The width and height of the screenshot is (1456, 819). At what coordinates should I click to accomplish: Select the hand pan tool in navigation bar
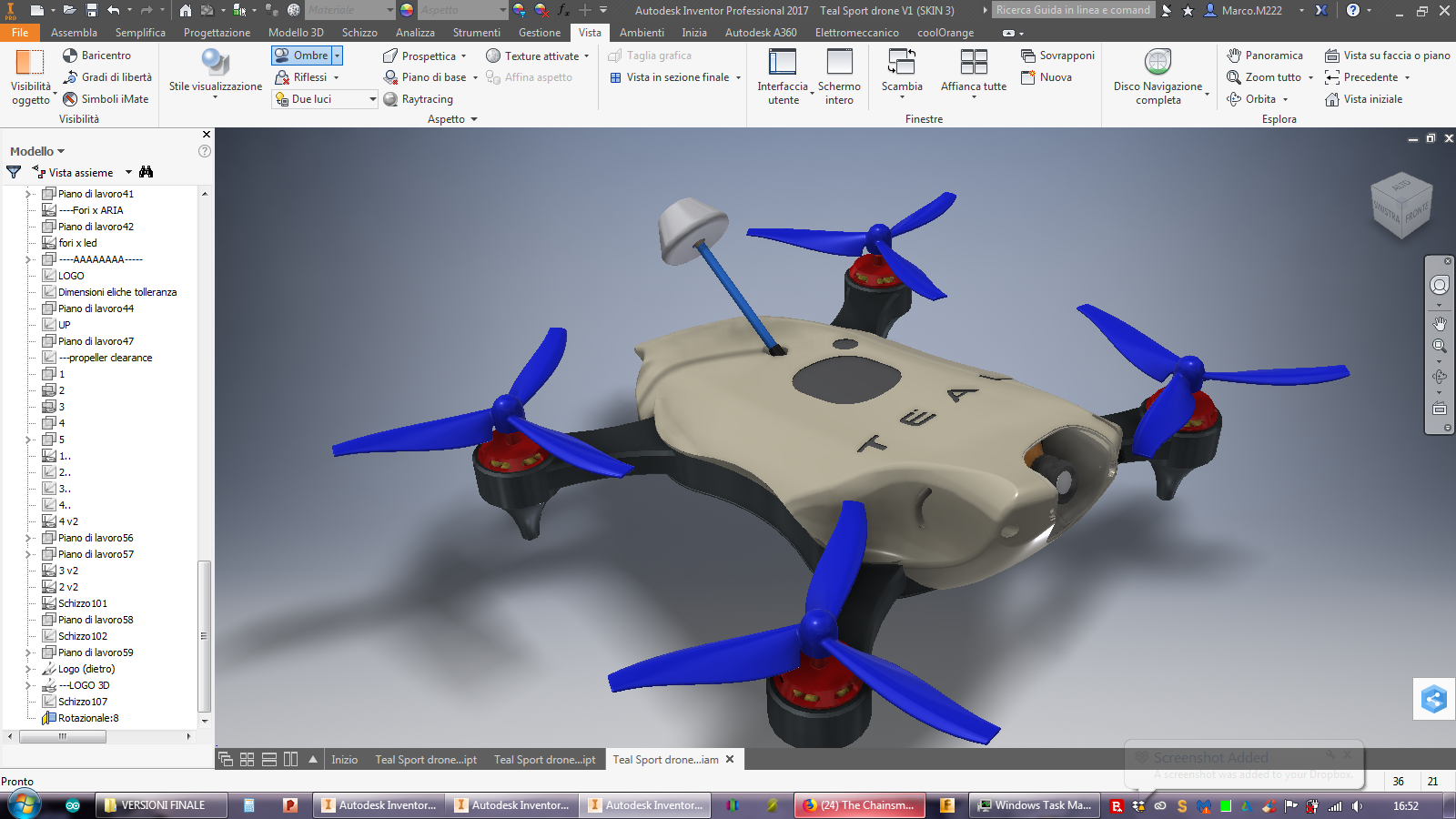(1439, 323)
